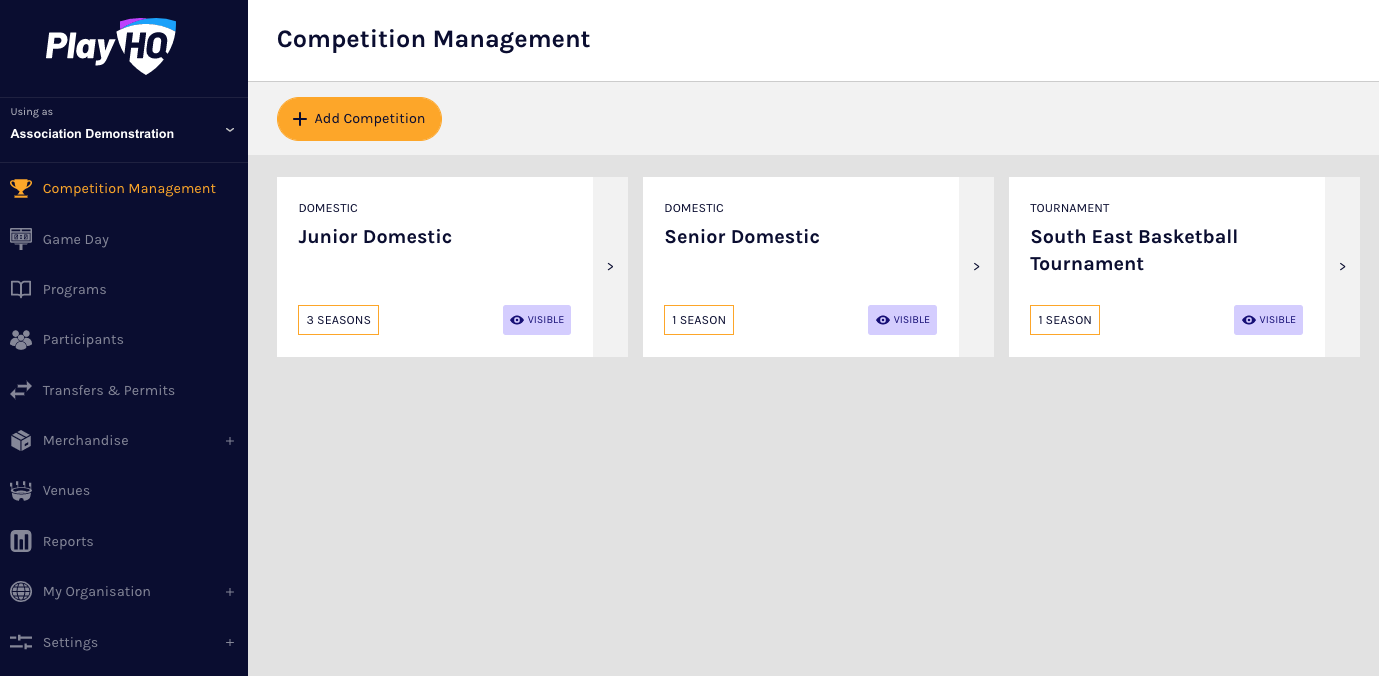Click the Transfers & Permits arrows icon
The height and width of the screenshot is (676, 1379).
coord(21,390)
